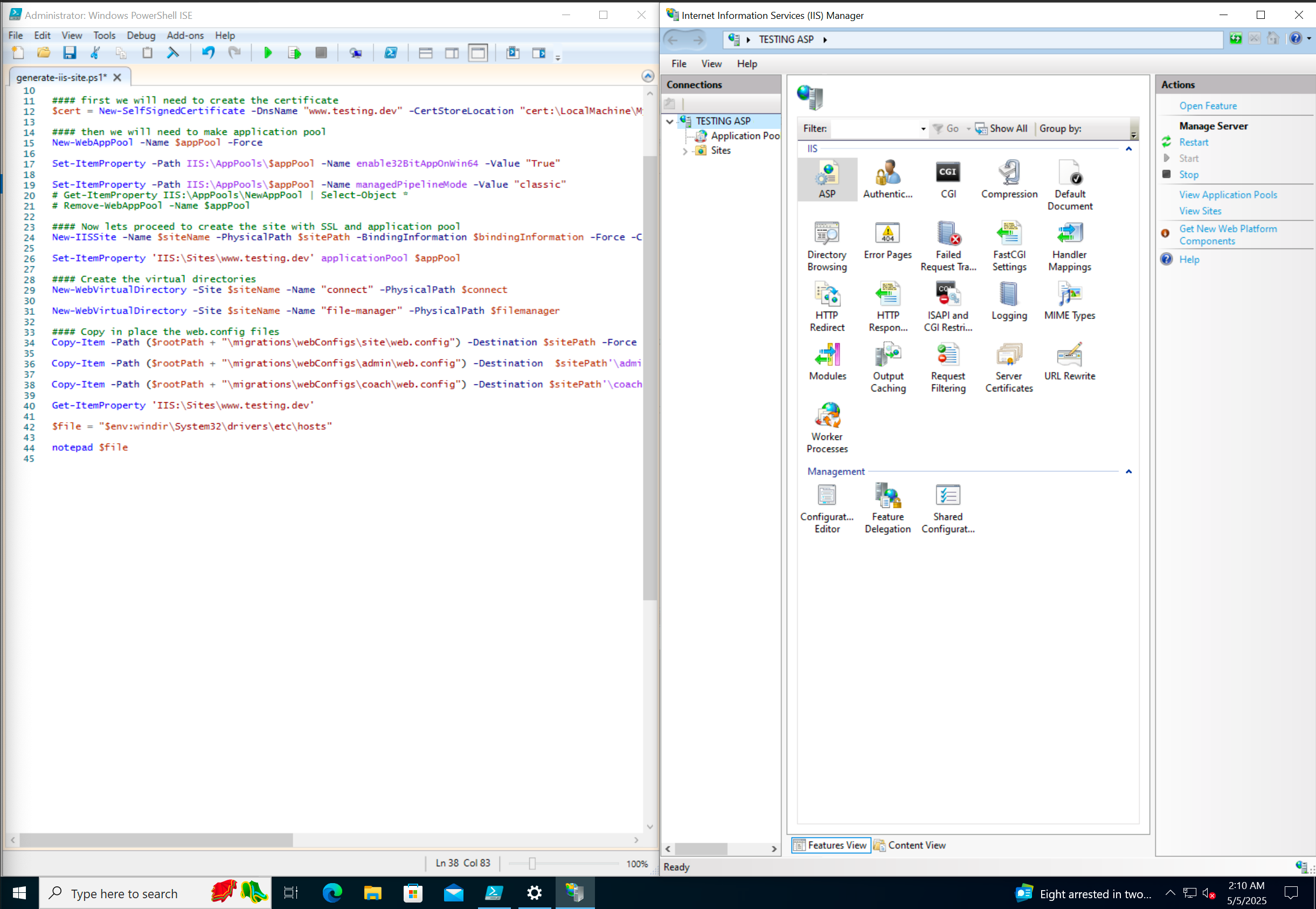Switch to Features View tab

click(830, 845)
